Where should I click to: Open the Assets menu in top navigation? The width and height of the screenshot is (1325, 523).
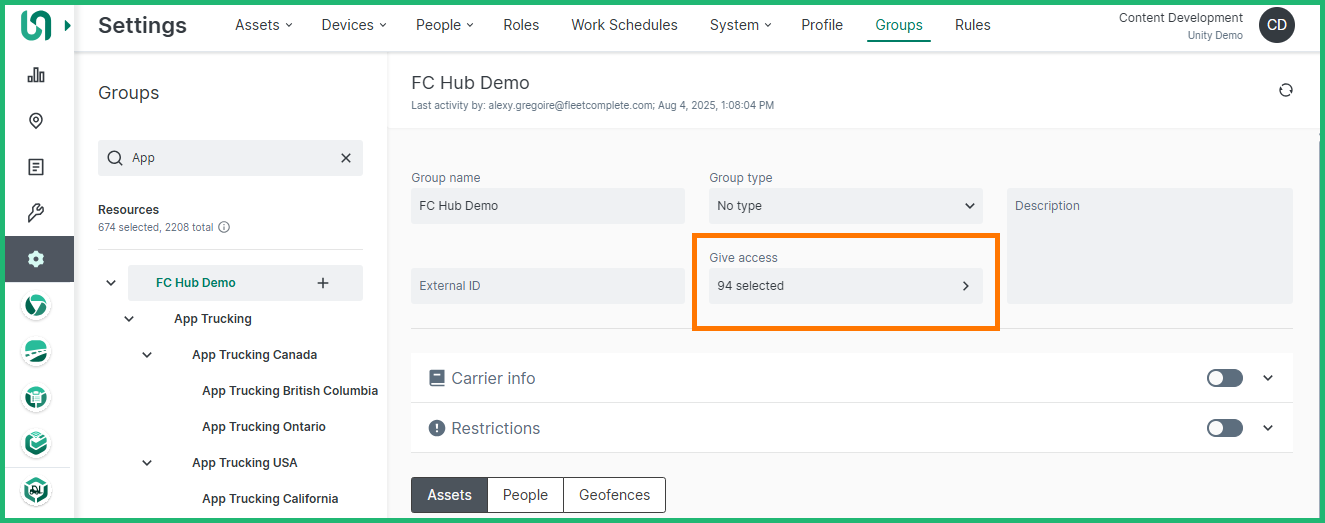tap(263, 25)
